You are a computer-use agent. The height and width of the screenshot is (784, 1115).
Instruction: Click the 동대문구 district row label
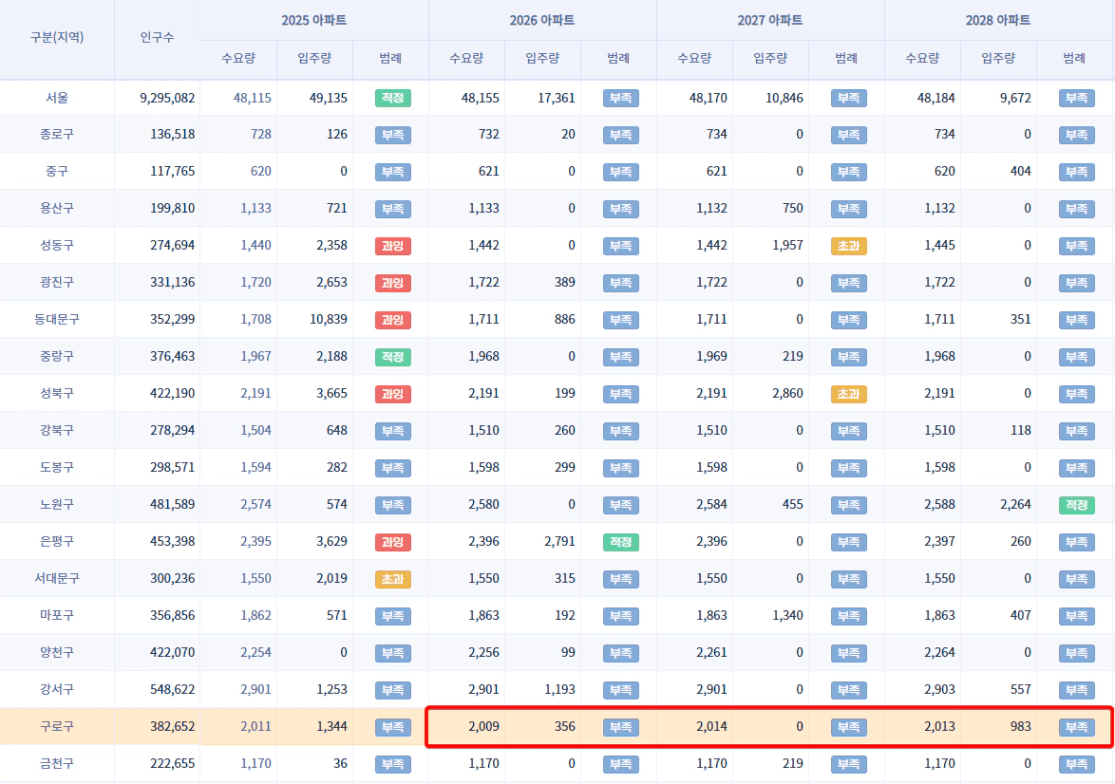click(x=57, y=319)
